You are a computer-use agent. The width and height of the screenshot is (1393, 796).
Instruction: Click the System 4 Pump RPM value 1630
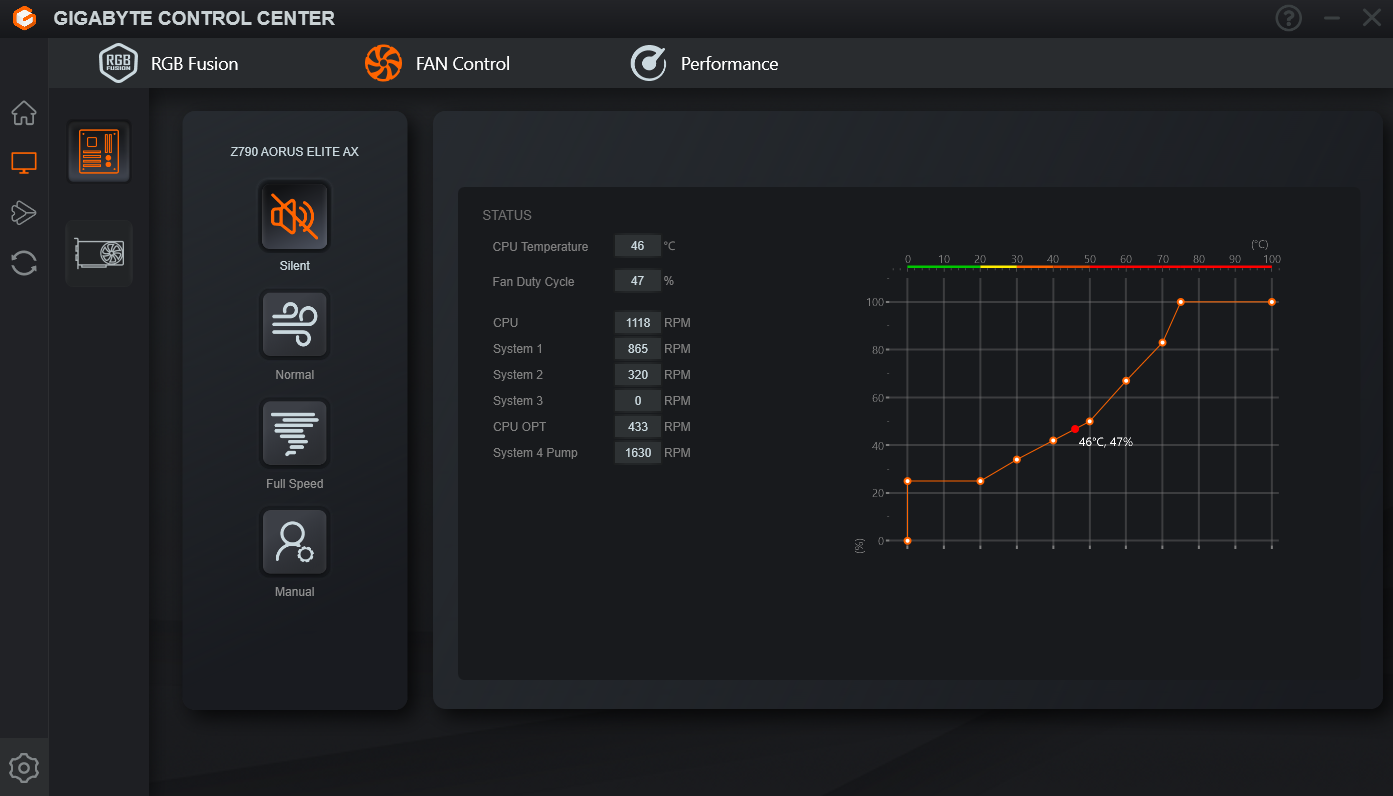[x=638, y=453]
